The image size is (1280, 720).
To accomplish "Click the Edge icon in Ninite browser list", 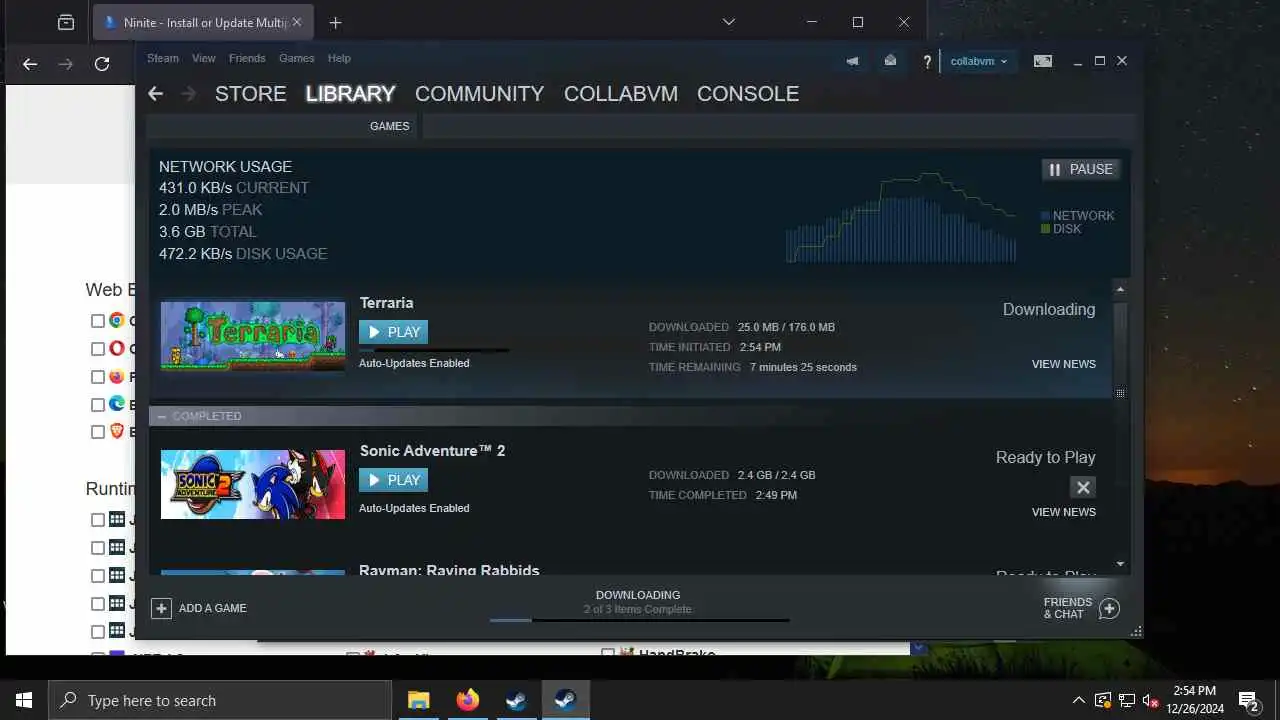I will [117, 404].
